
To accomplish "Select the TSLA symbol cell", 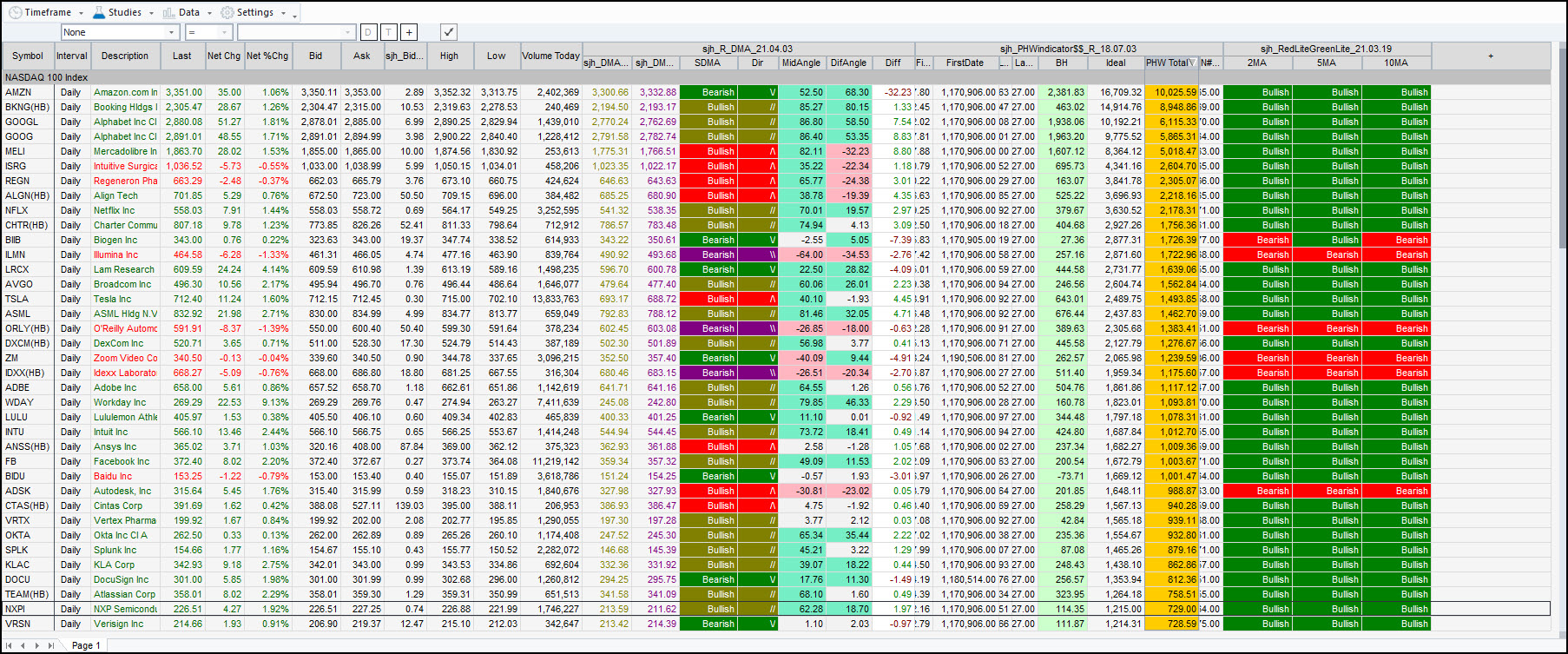I will (x=28, y=299).
